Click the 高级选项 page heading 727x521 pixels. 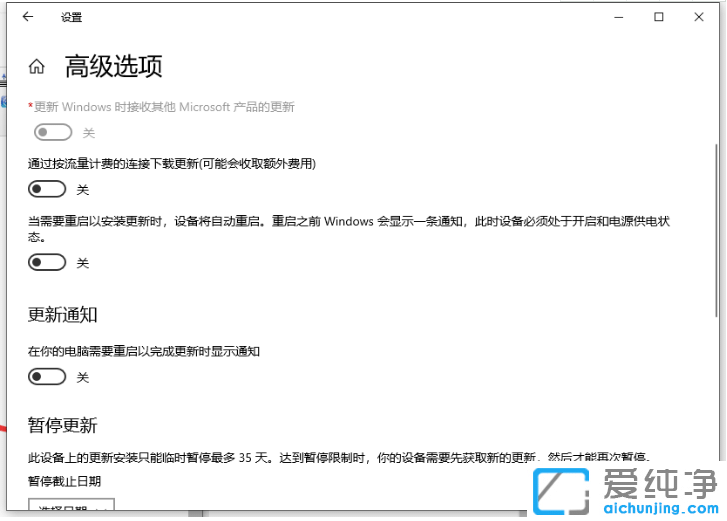[114, 66]
